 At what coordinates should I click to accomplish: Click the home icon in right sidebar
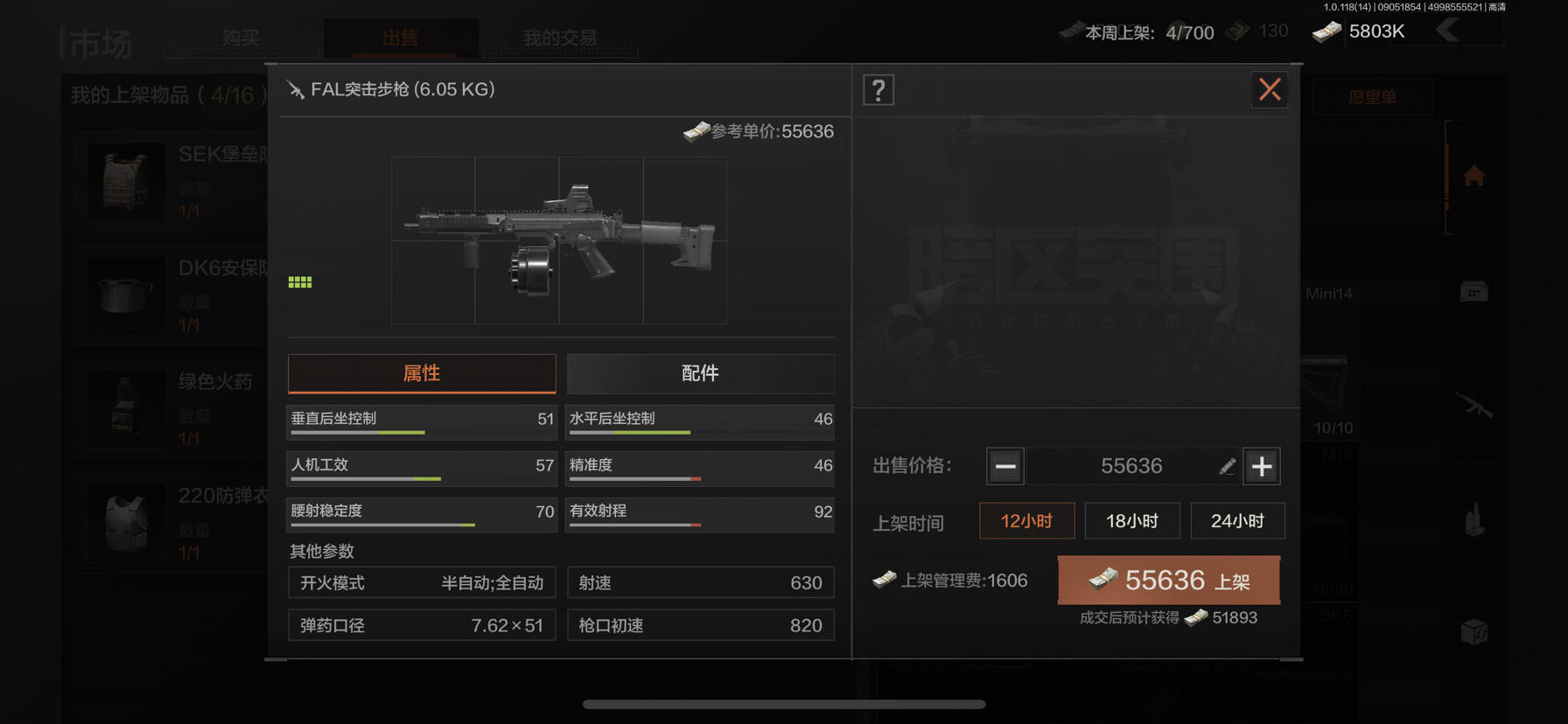coord(1473,177)
